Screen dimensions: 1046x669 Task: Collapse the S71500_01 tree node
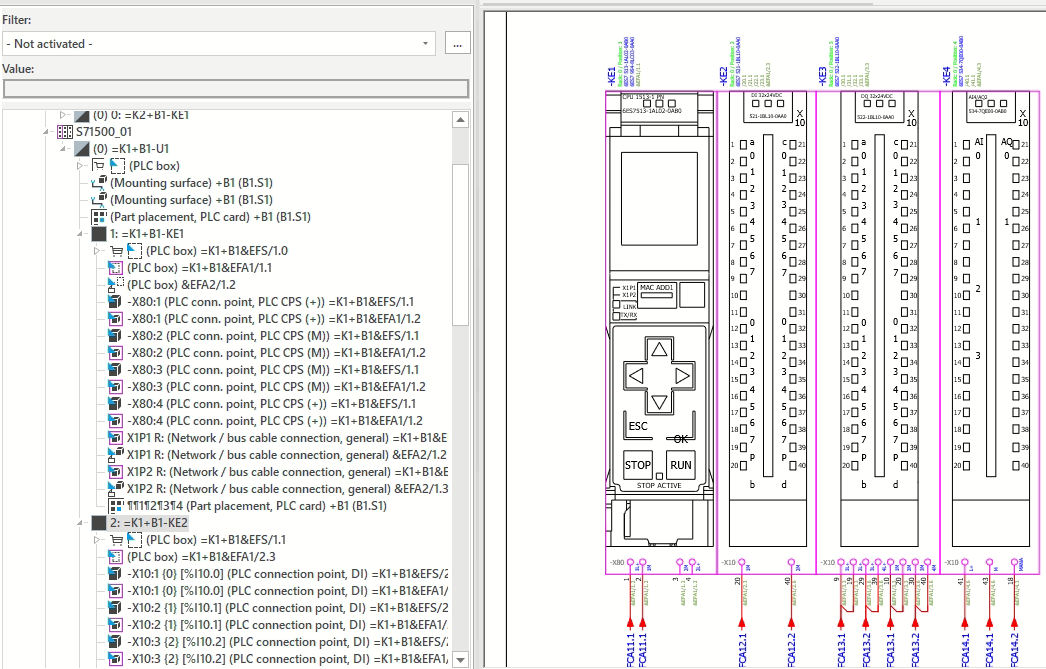(46, 131)
